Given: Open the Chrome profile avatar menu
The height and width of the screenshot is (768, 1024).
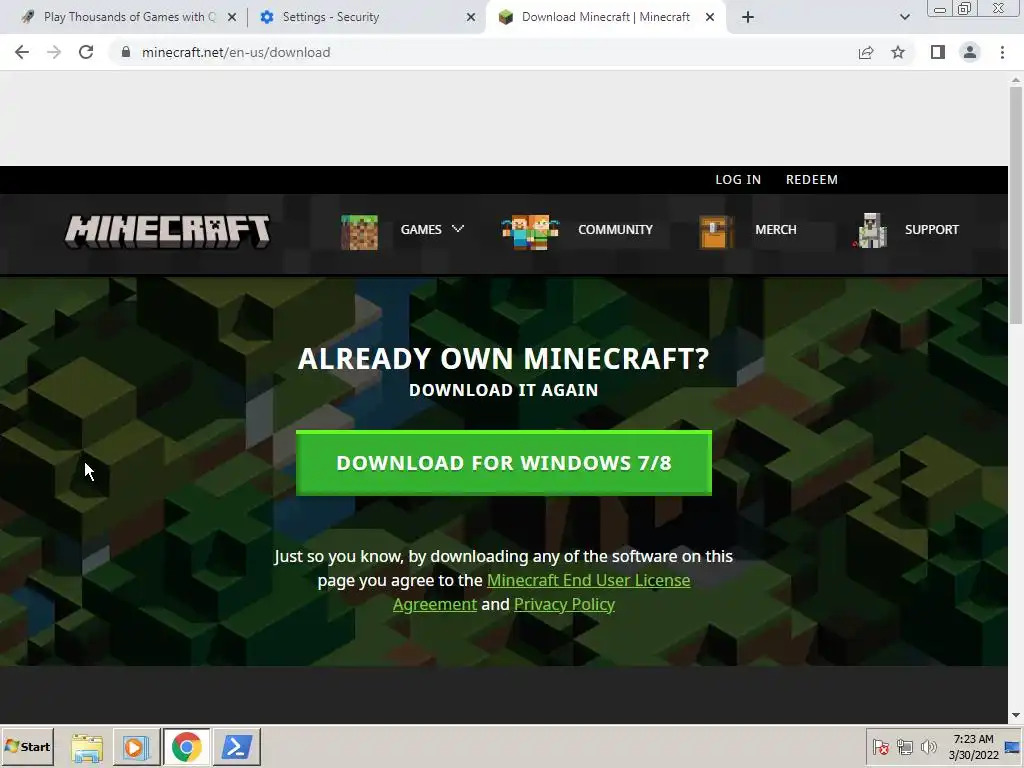Looking at the screenshot, I should (970, 52).
